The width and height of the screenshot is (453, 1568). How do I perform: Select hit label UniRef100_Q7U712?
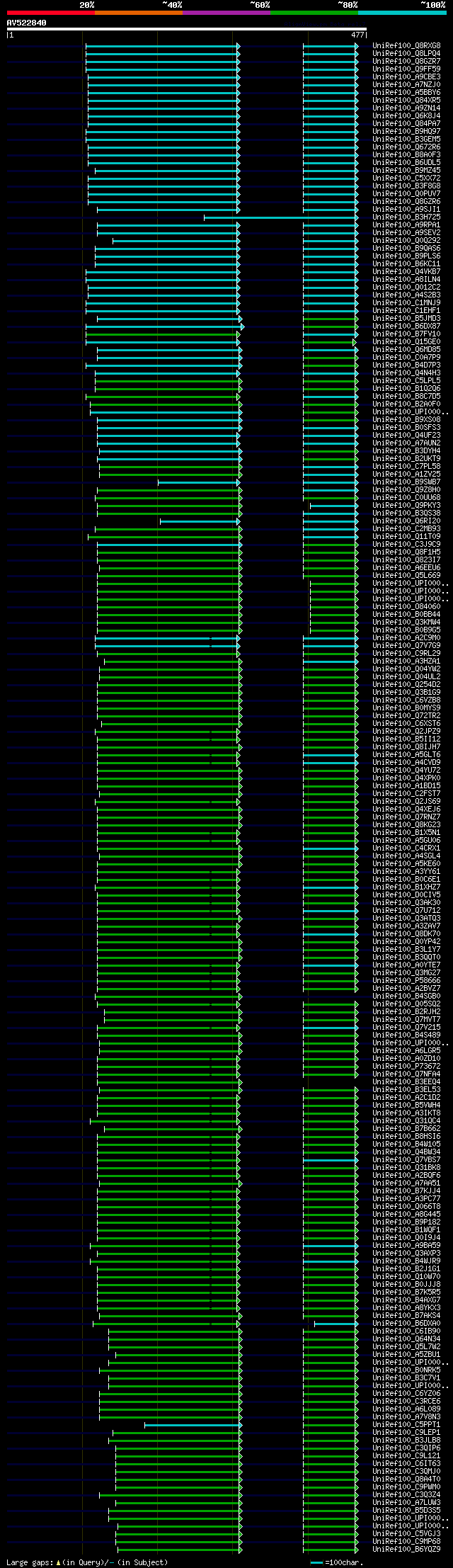pos(406,910)
